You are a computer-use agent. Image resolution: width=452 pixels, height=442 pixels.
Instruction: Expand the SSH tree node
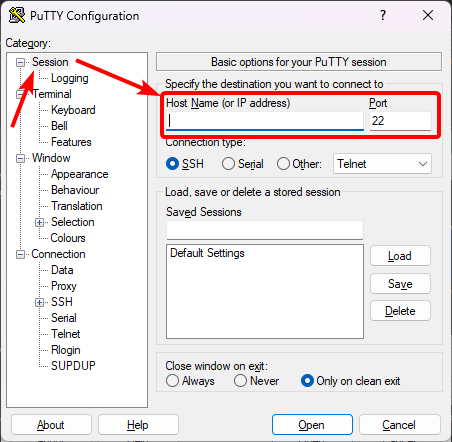tap(39, 302)
